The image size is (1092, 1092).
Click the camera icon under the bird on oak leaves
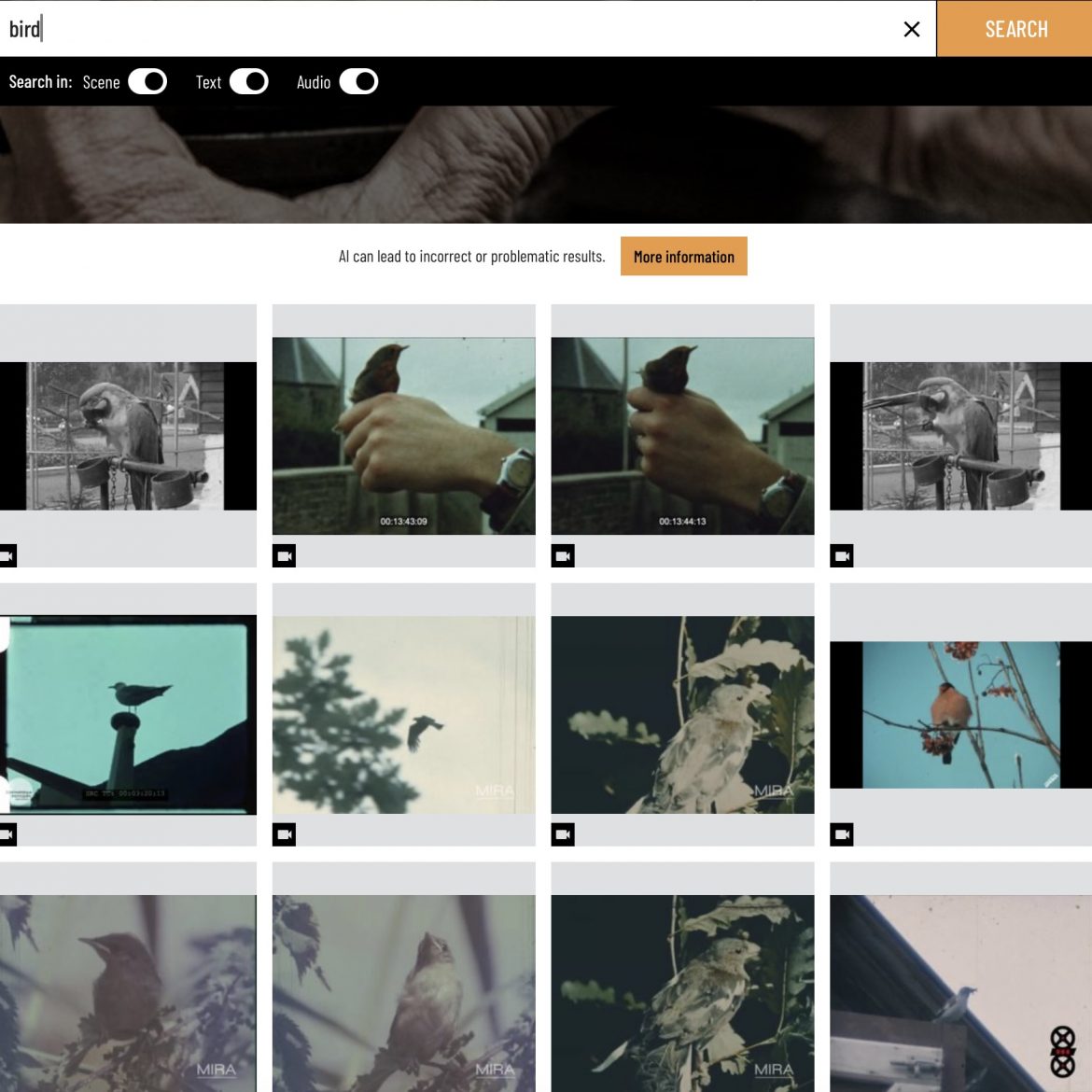pos(565,833)
